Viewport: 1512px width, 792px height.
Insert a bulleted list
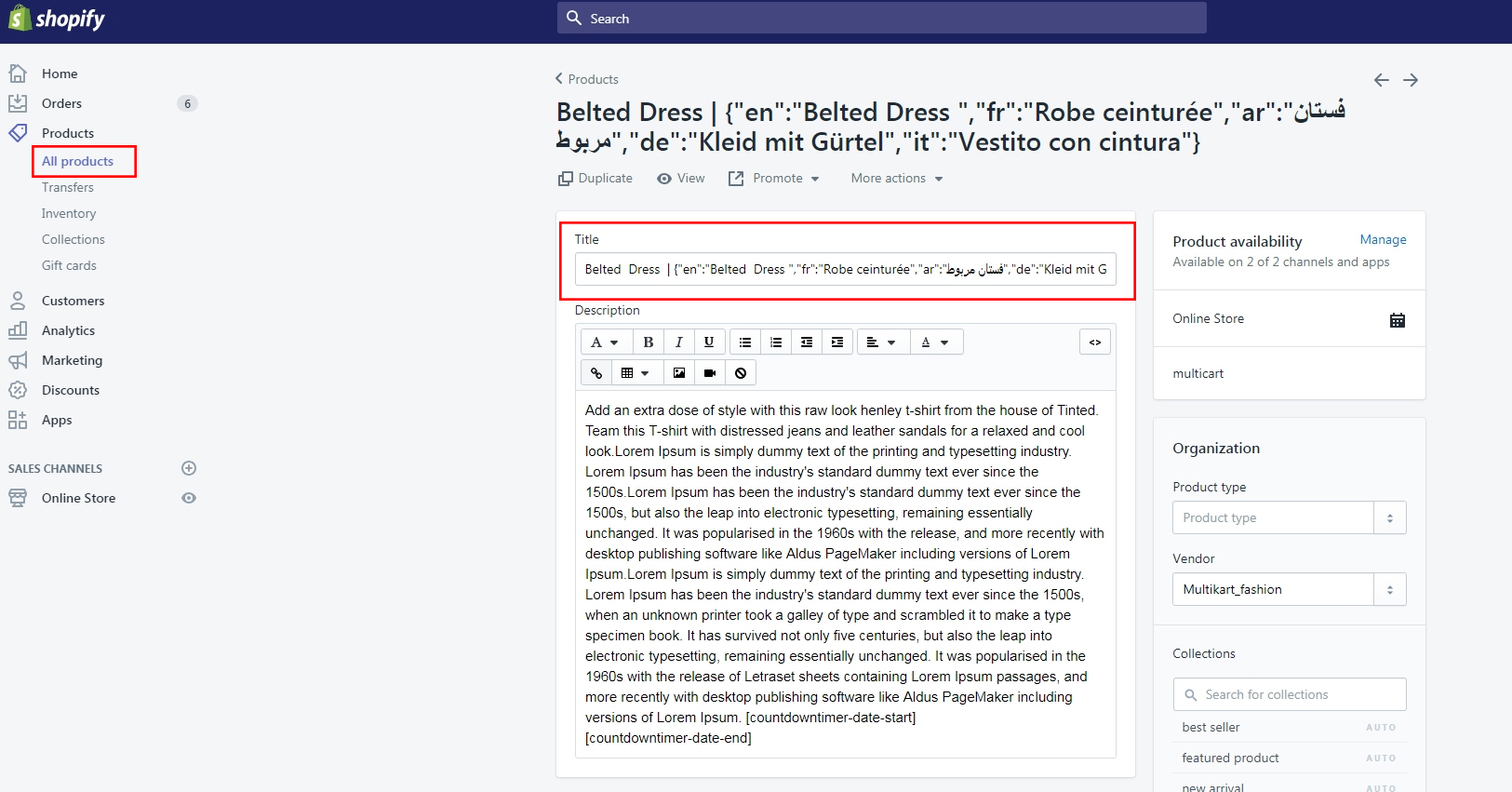pyautogui.click(x=745, y=342)
